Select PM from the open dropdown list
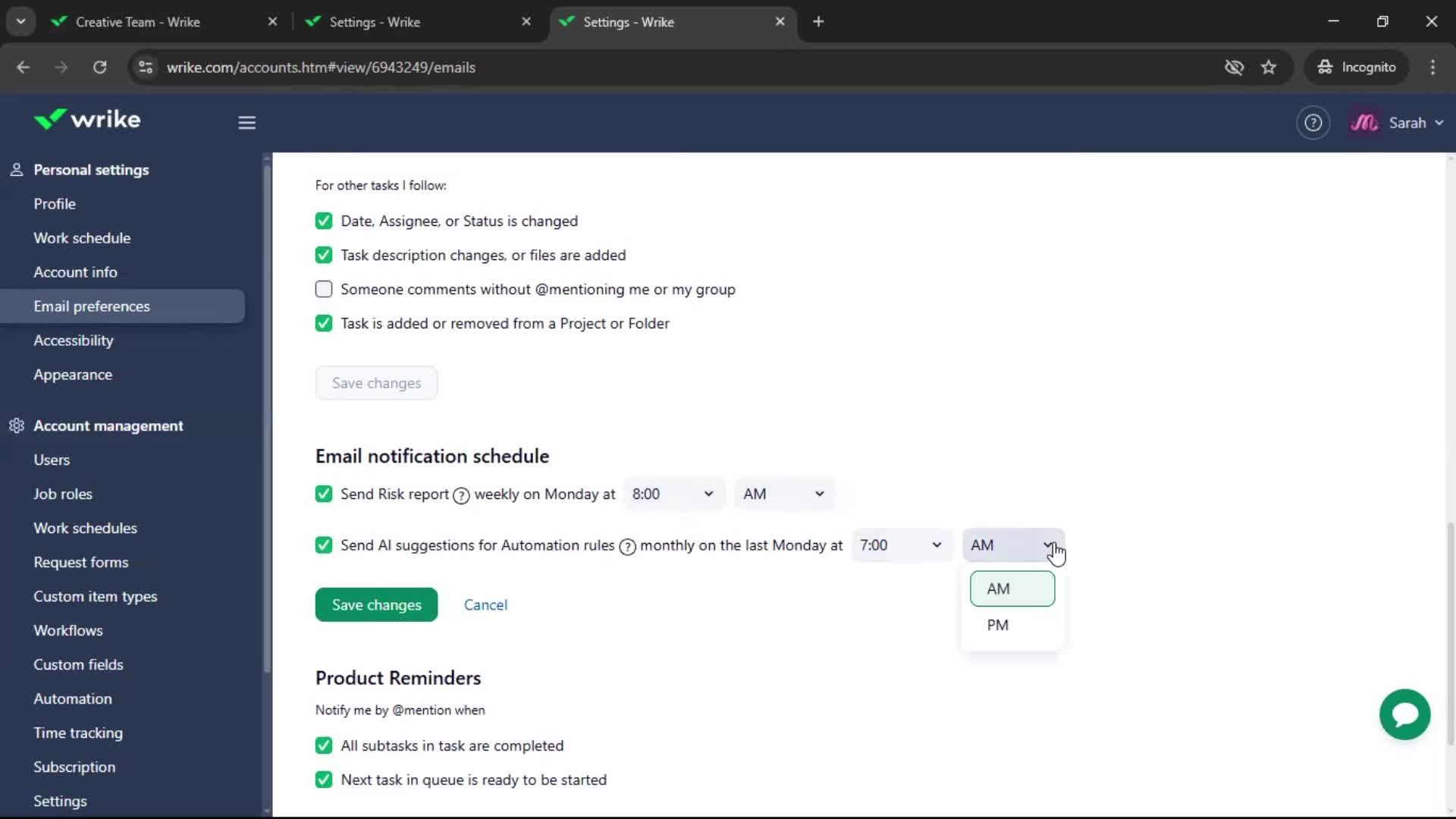The width and height of the screenshot is (1456, 819). [1012, 625]
